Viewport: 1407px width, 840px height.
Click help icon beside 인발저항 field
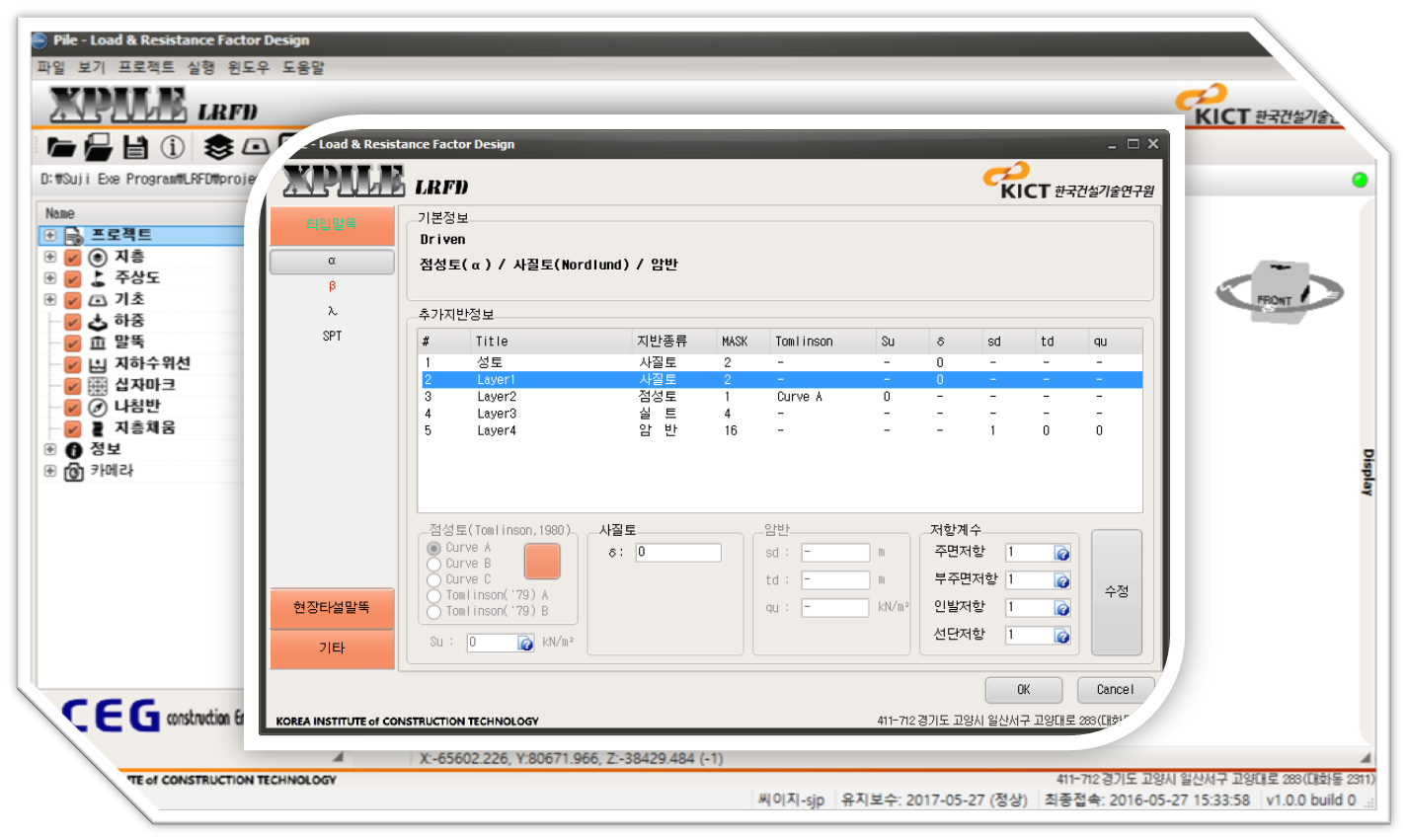pos(1062,609)
